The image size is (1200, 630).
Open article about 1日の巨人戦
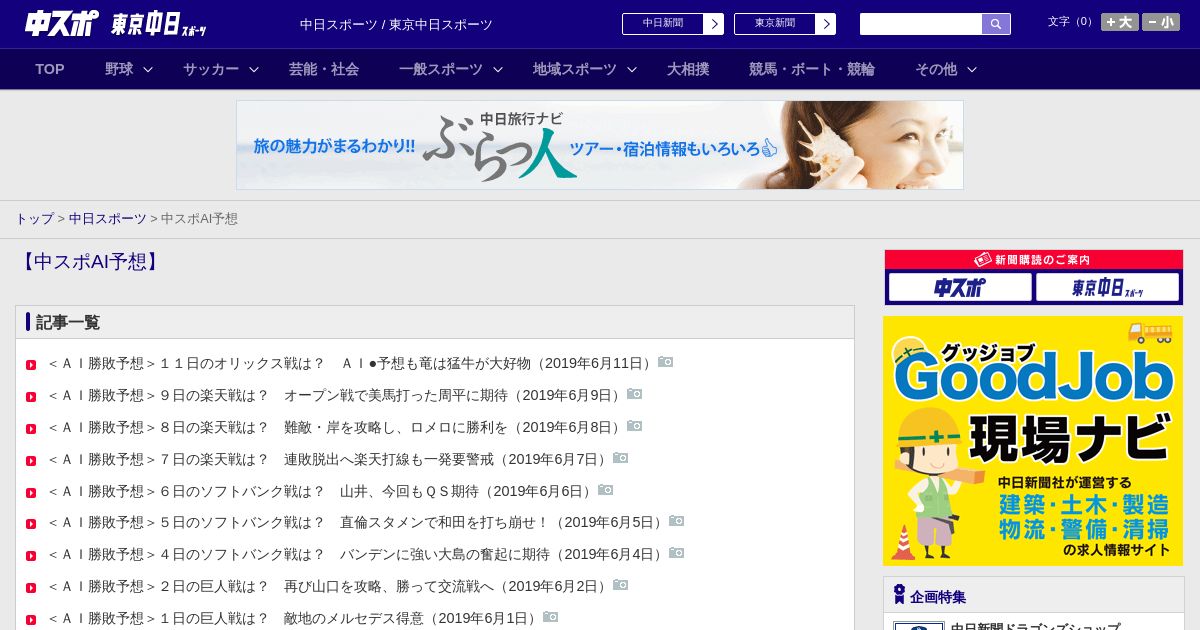tap(294, 618)
